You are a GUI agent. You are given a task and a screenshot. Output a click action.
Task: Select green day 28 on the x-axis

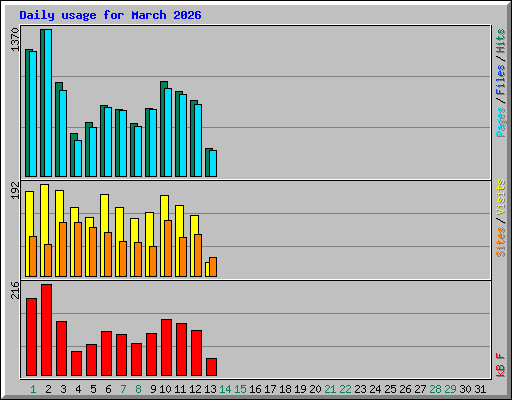coord(435,389)
